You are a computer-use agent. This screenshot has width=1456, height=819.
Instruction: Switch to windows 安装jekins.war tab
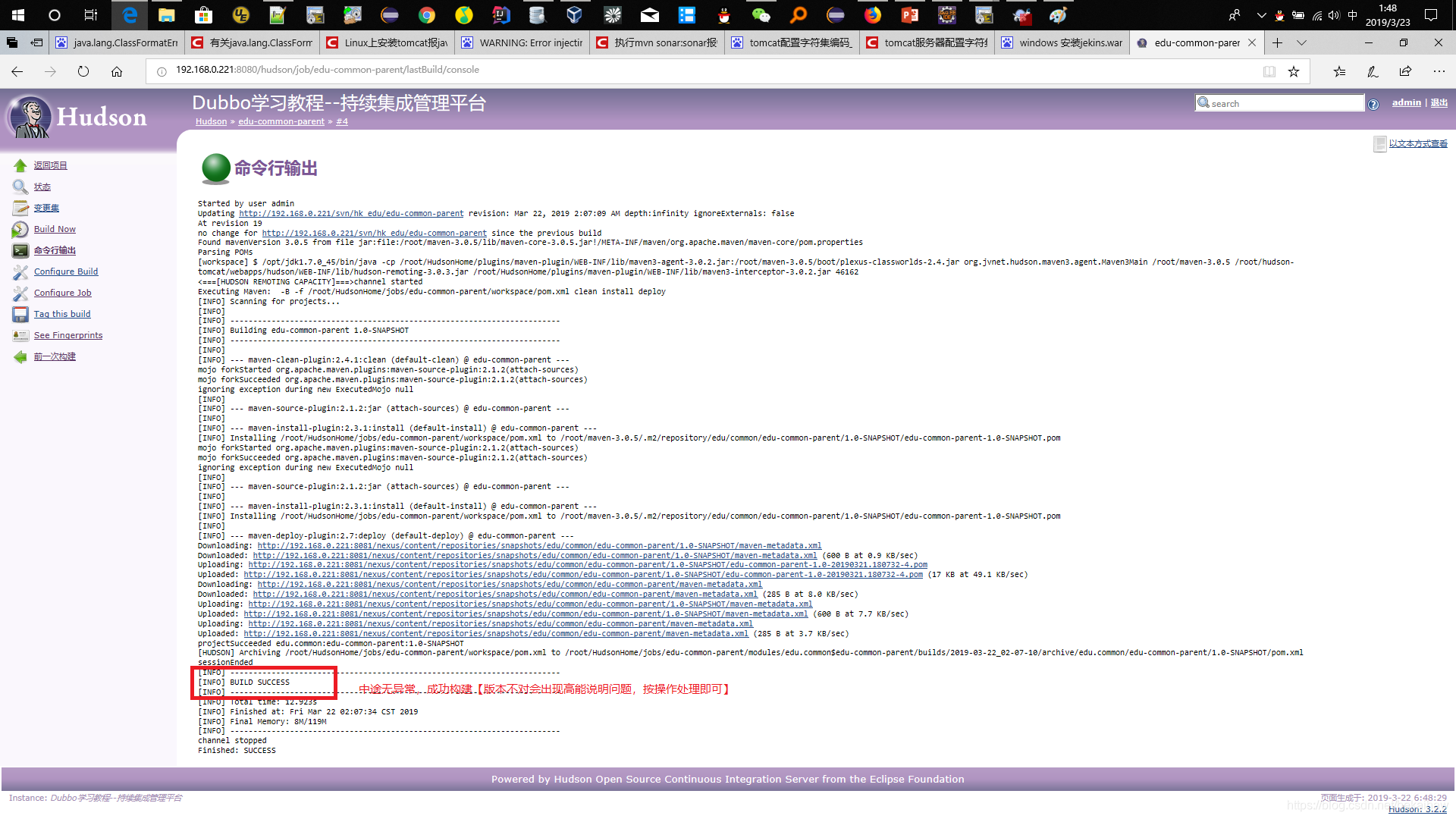click(1062, 42)
